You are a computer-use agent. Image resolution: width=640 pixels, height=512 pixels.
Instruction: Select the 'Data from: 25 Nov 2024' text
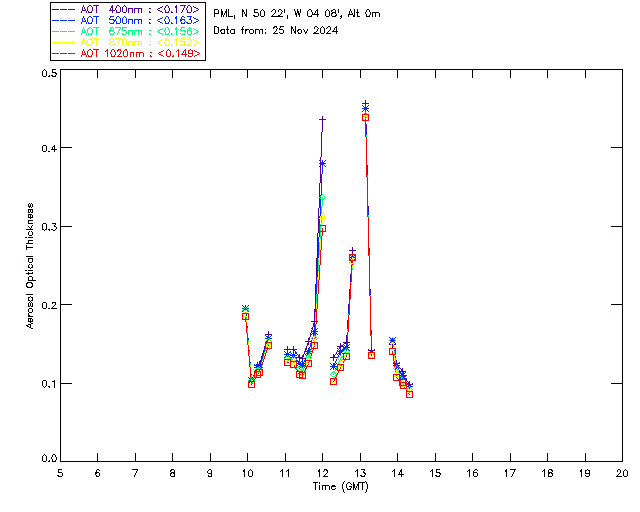pos(276,31)
